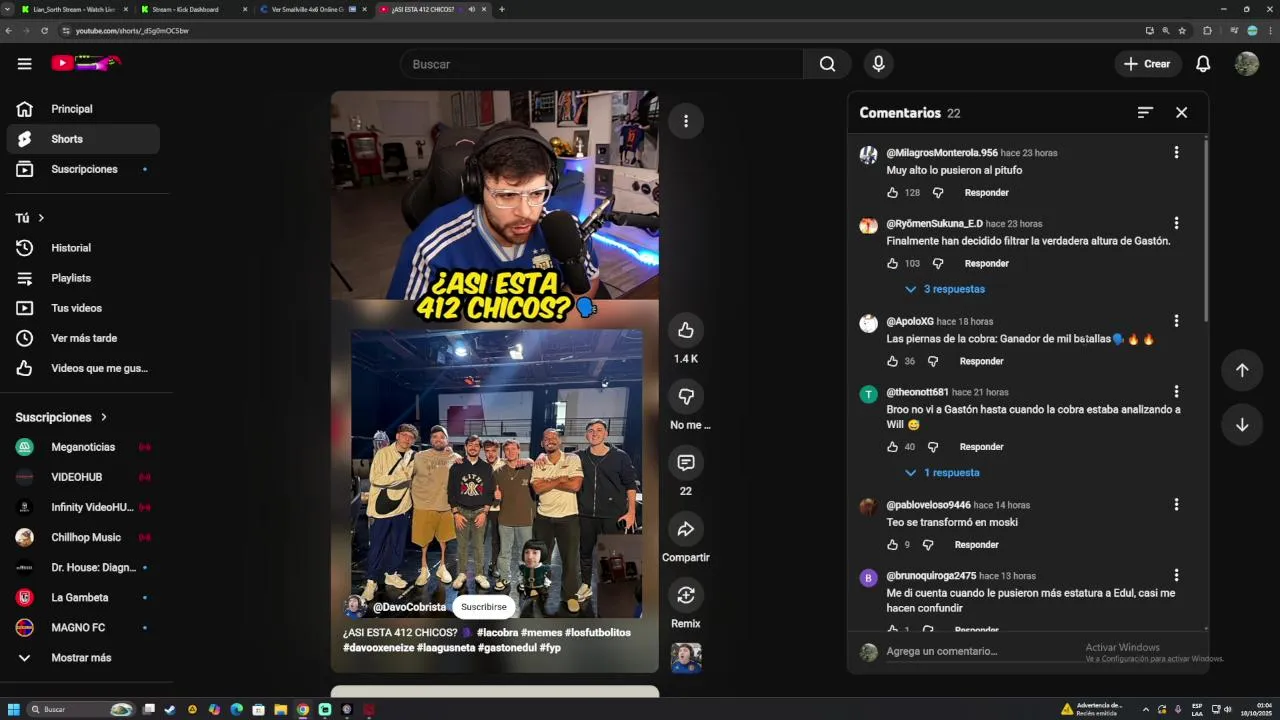Dislike the short

point(685,396)
